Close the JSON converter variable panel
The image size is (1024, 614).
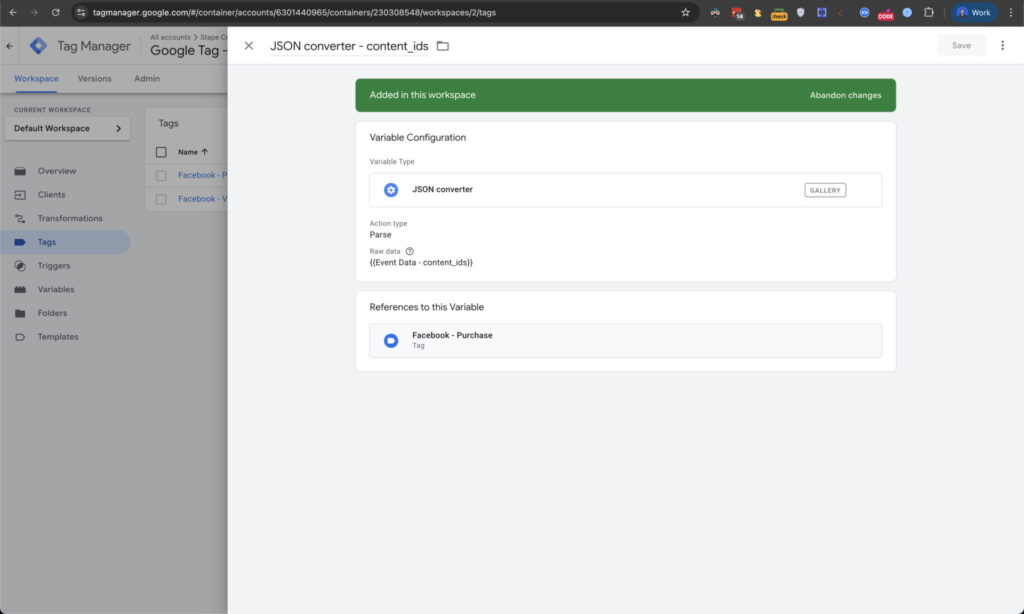pos(249,46)
